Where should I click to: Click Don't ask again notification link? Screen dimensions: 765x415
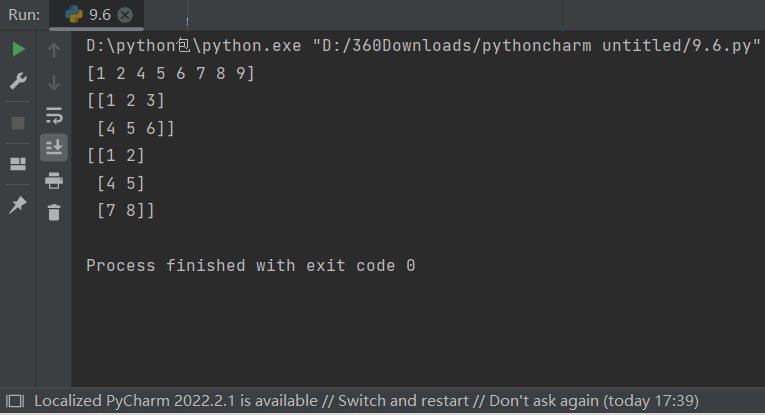[544, 401]
